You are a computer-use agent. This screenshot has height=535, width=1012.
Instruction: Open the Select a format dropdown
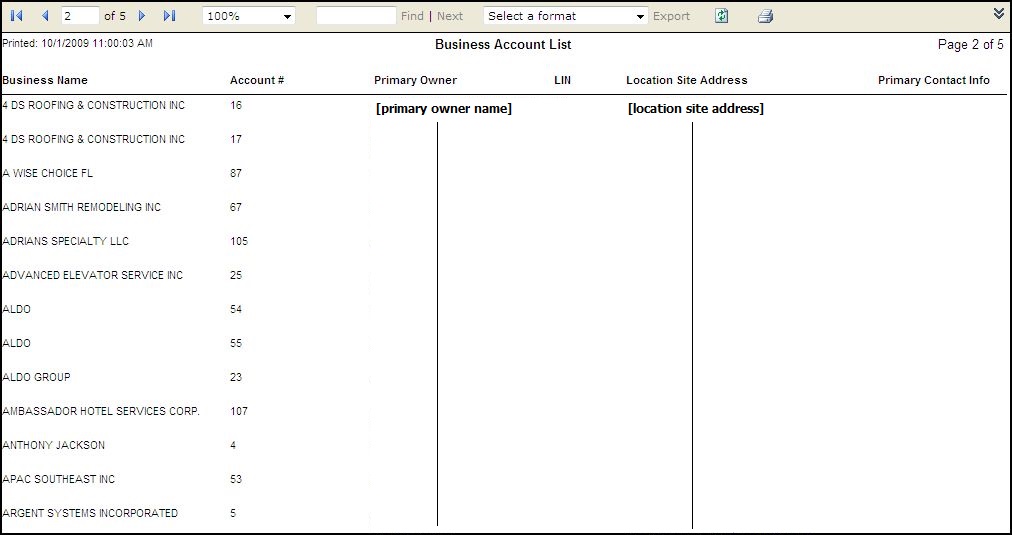tap(565, 16)
